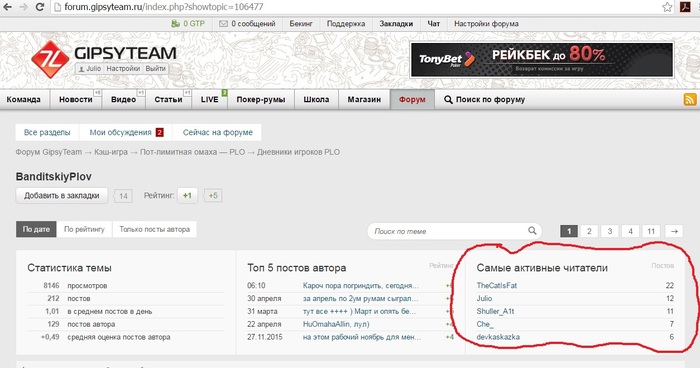Open TheCatIsFat reader profile

(x=496, y=285)
